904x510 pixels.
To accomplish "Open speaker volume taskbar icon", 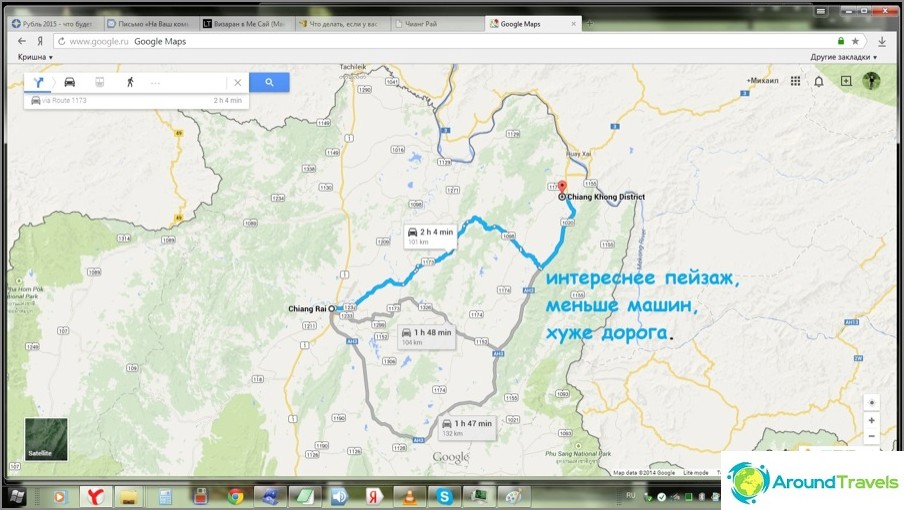I will click(x=340, y=496).
